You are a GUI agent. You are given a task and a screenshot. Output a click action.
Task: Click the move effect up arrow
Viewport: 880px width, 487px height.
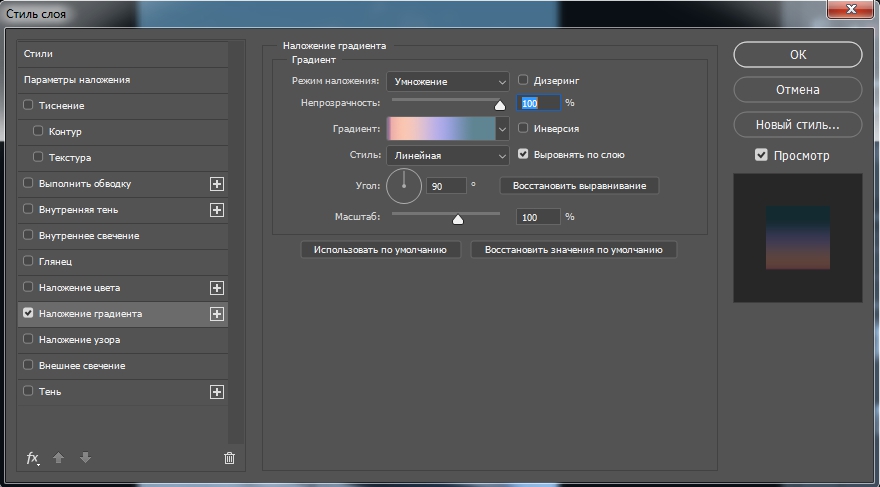tap(58, 458)
